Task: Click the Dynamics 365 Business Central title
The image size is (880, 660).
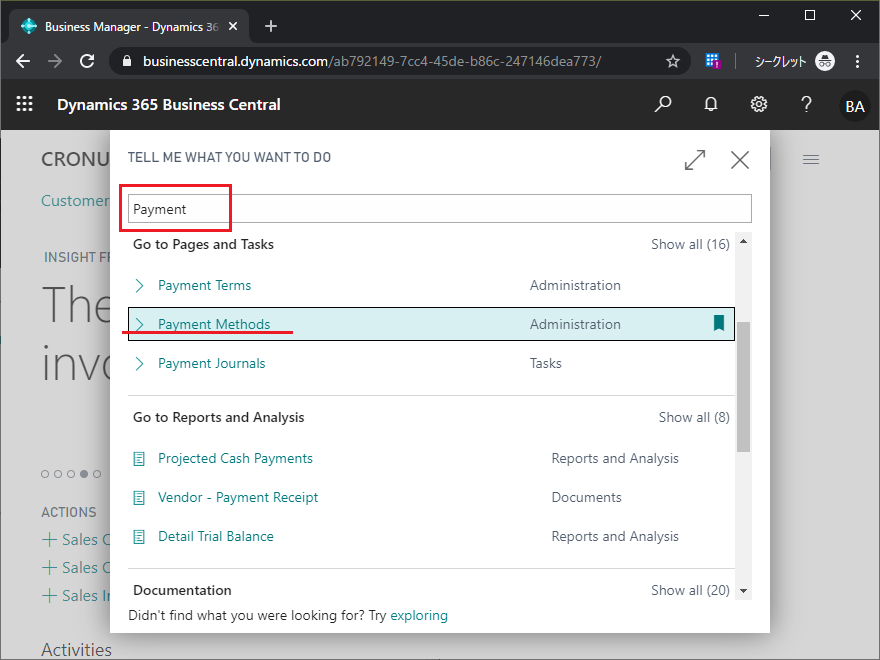Action: tap(168, 104)
